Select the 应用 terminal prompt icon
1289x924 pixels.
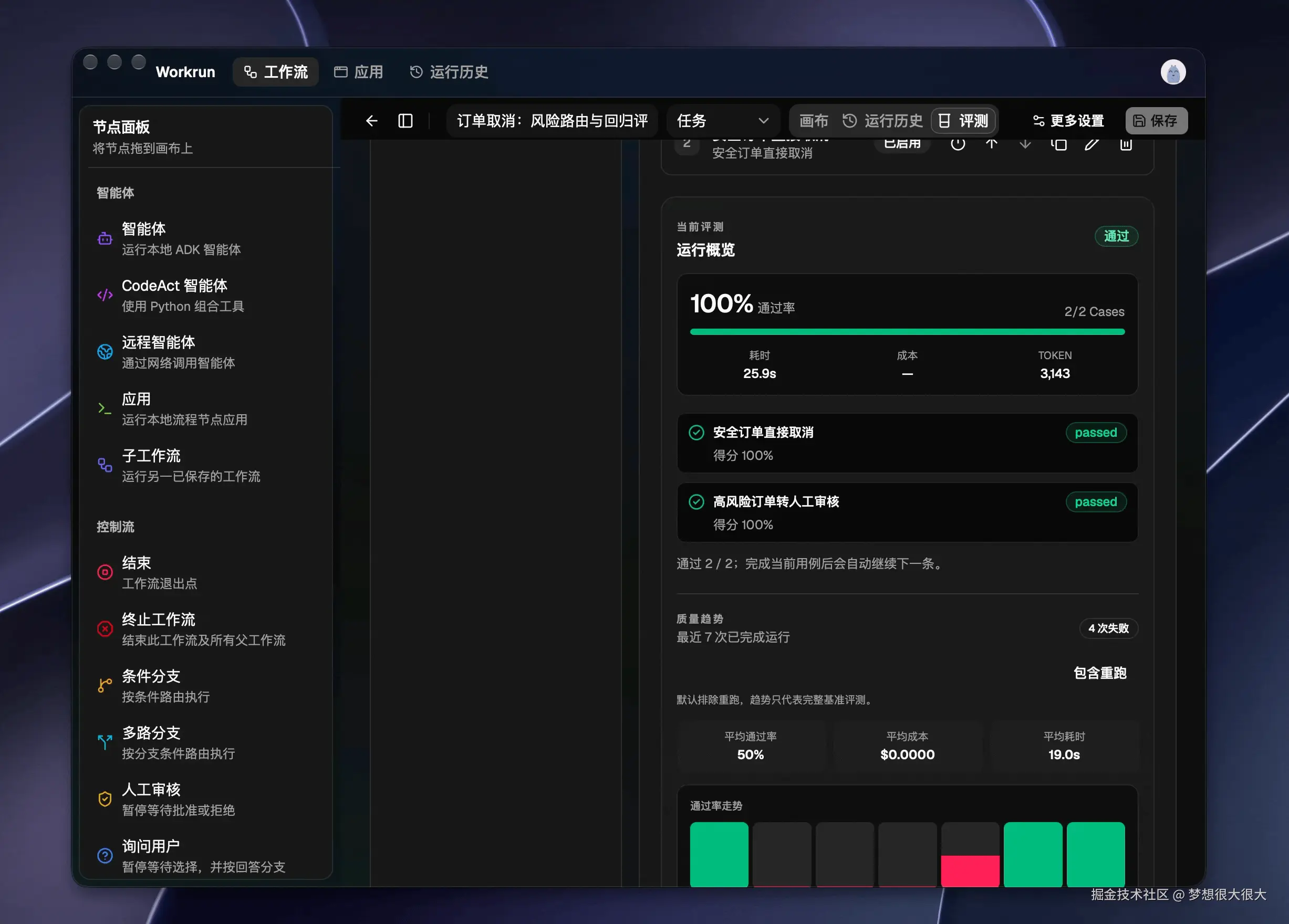point(105,409)
